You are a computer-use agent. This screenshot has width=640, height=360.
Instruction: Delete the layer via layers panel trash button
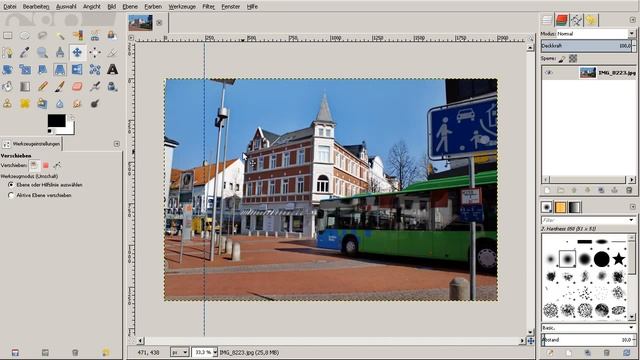click(x=629, y=190)
